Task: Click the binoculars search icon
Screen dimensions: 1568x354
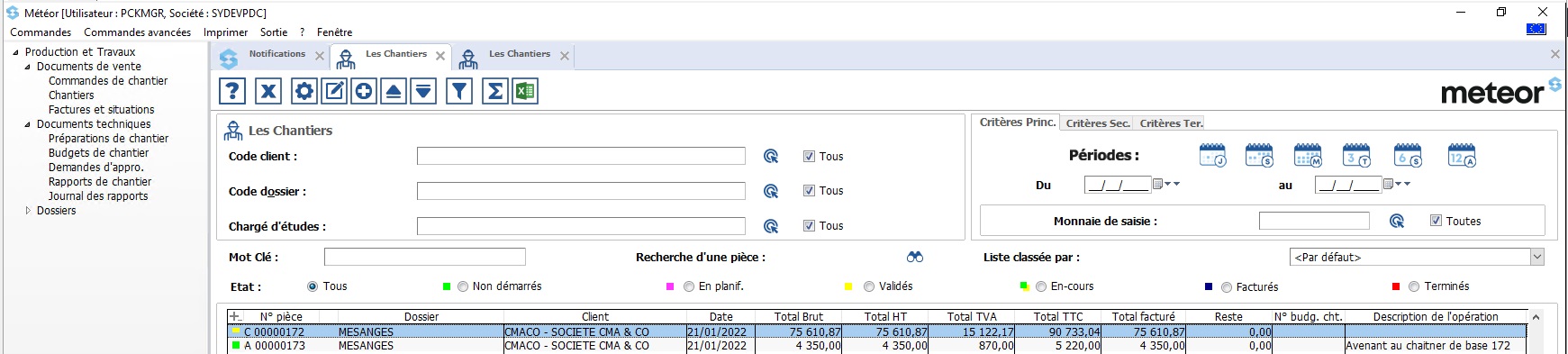Action: (x=915, y=257)
